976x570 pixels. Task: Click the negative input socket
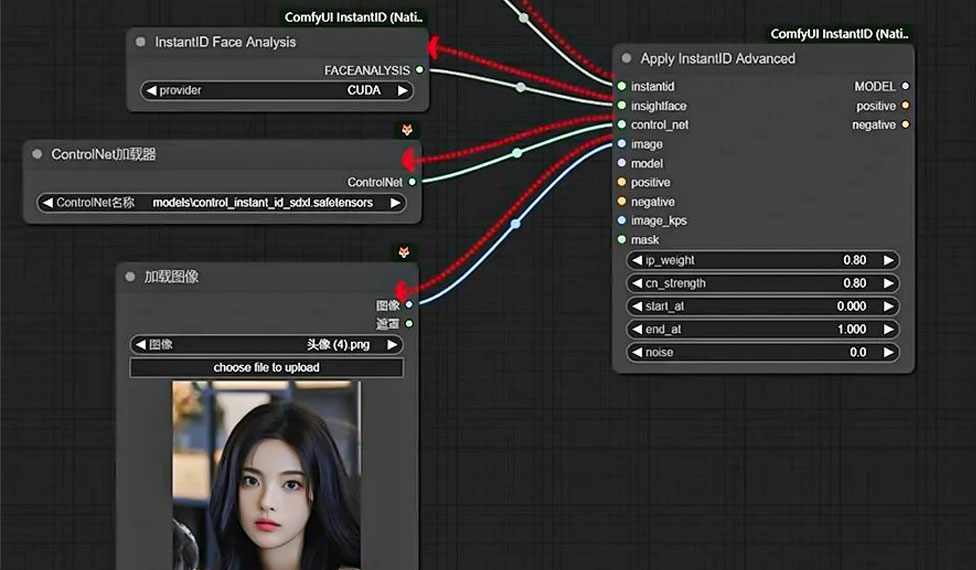point(621,201)
